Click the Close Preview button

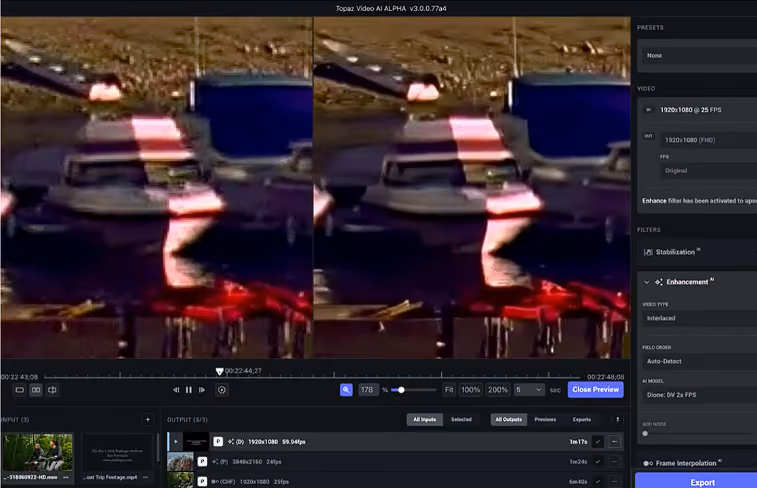tap(595, 390)
